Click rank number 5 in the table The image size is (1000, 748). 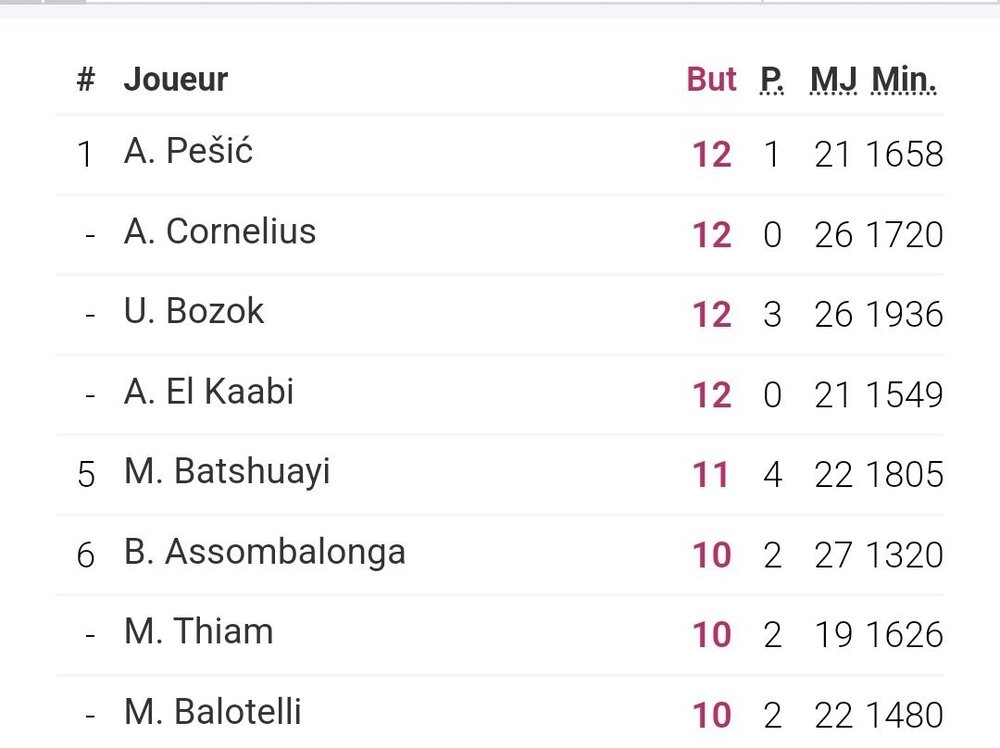[x=86, y=475]
